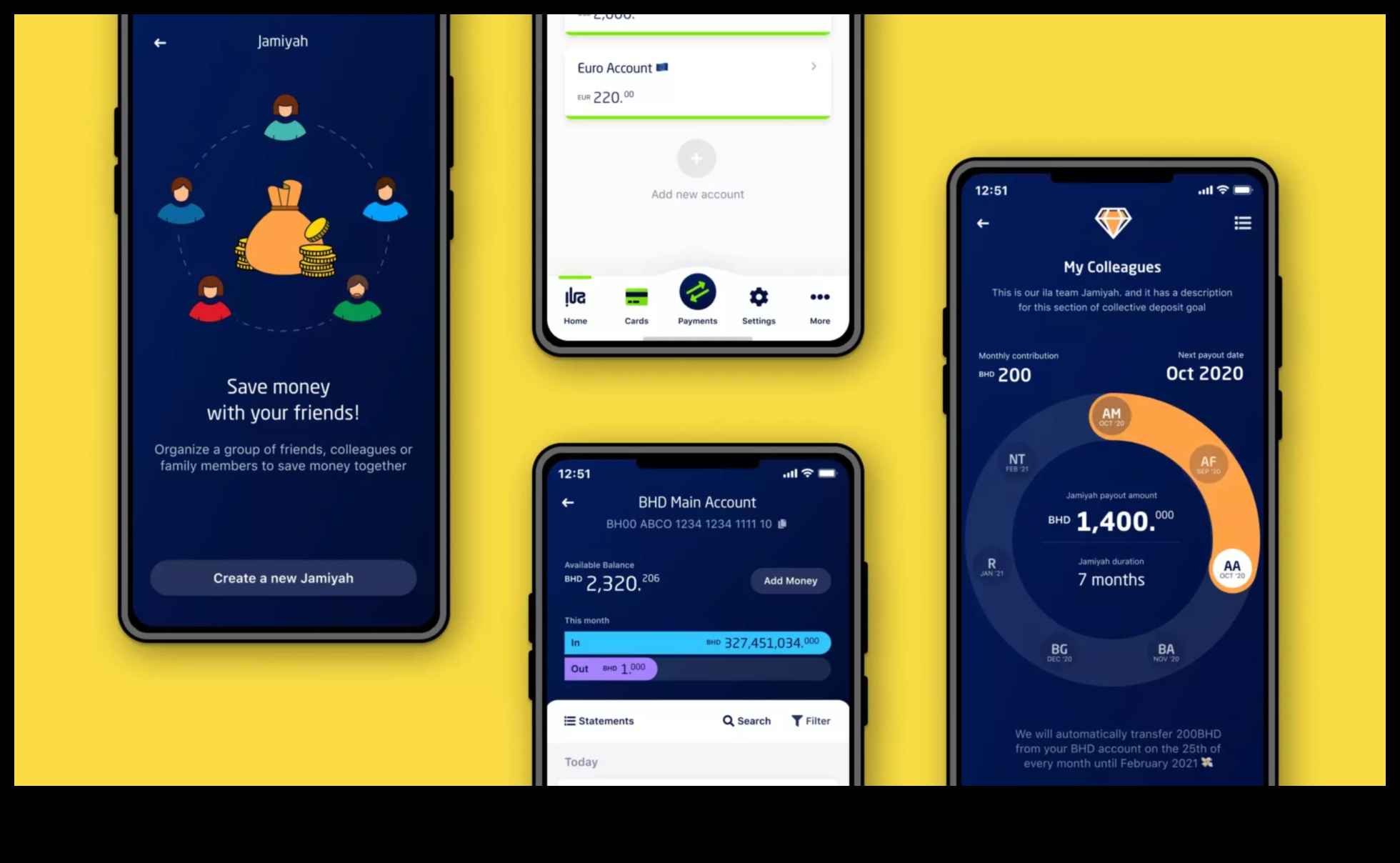Select the diamond logo icon at top
The image size is (1400, 863).
[1113, 223]
